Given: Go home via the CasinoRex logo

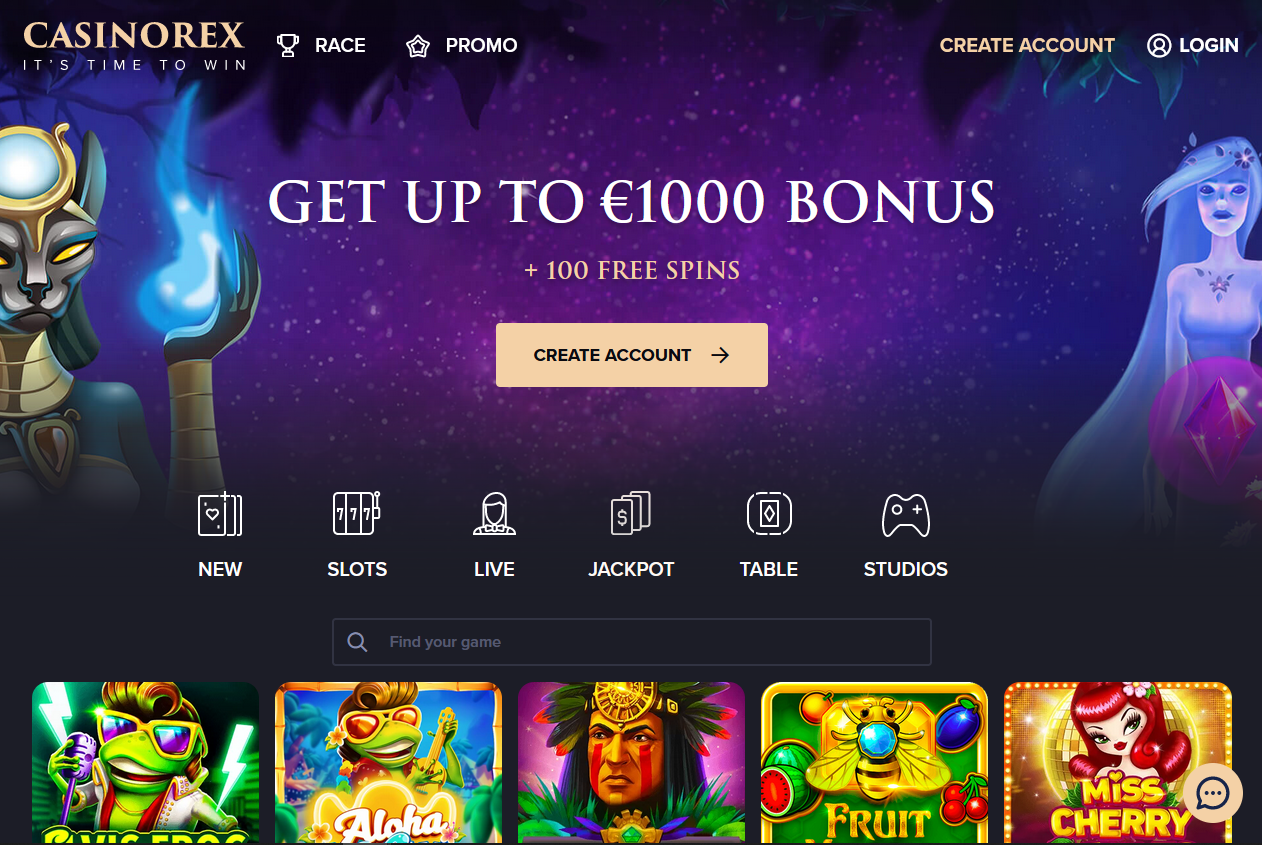Looking at the screenshot, I should [134, 46].
